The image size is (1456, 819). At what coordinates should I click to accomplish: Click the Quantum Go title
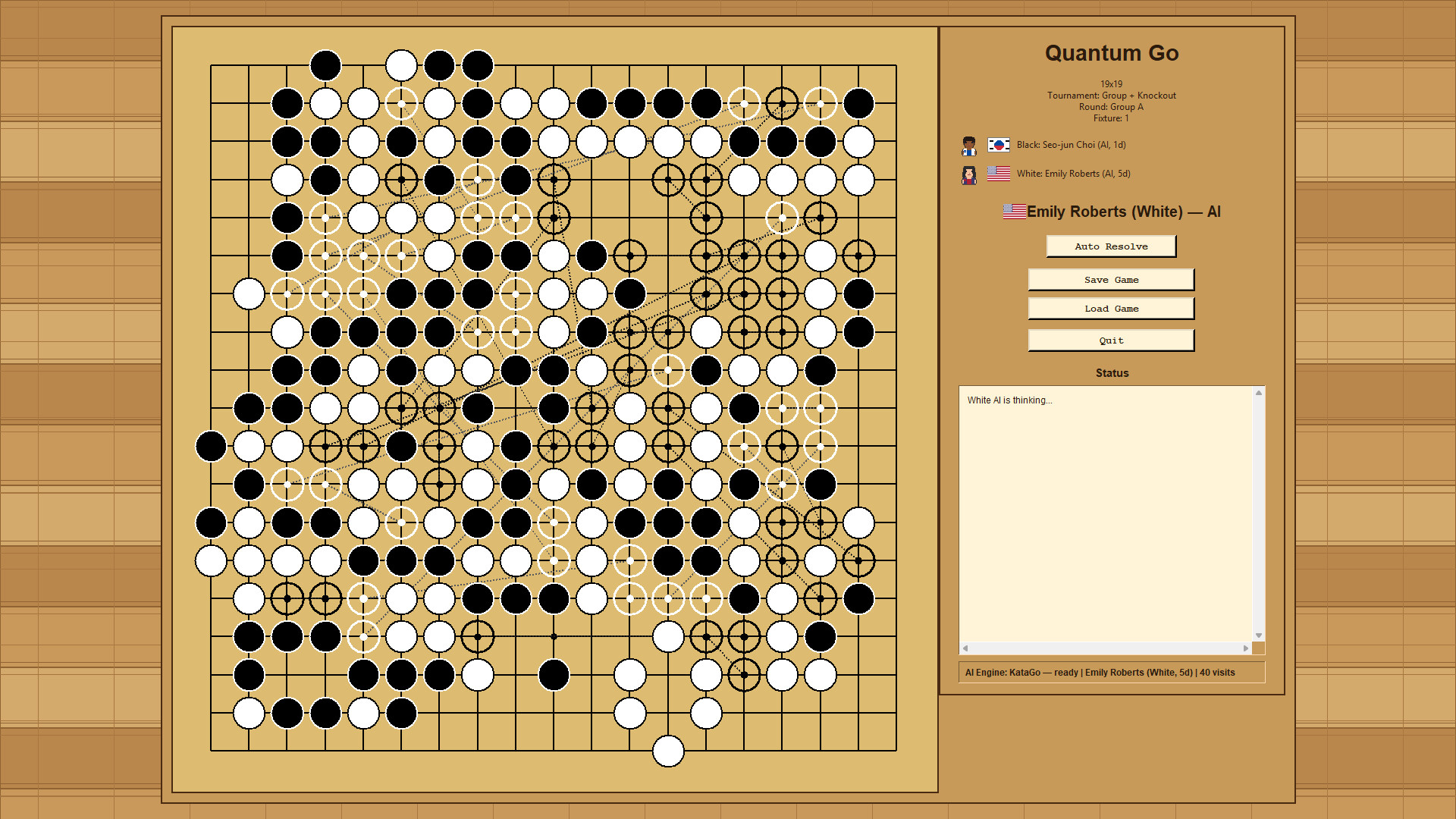[1112, 53]
